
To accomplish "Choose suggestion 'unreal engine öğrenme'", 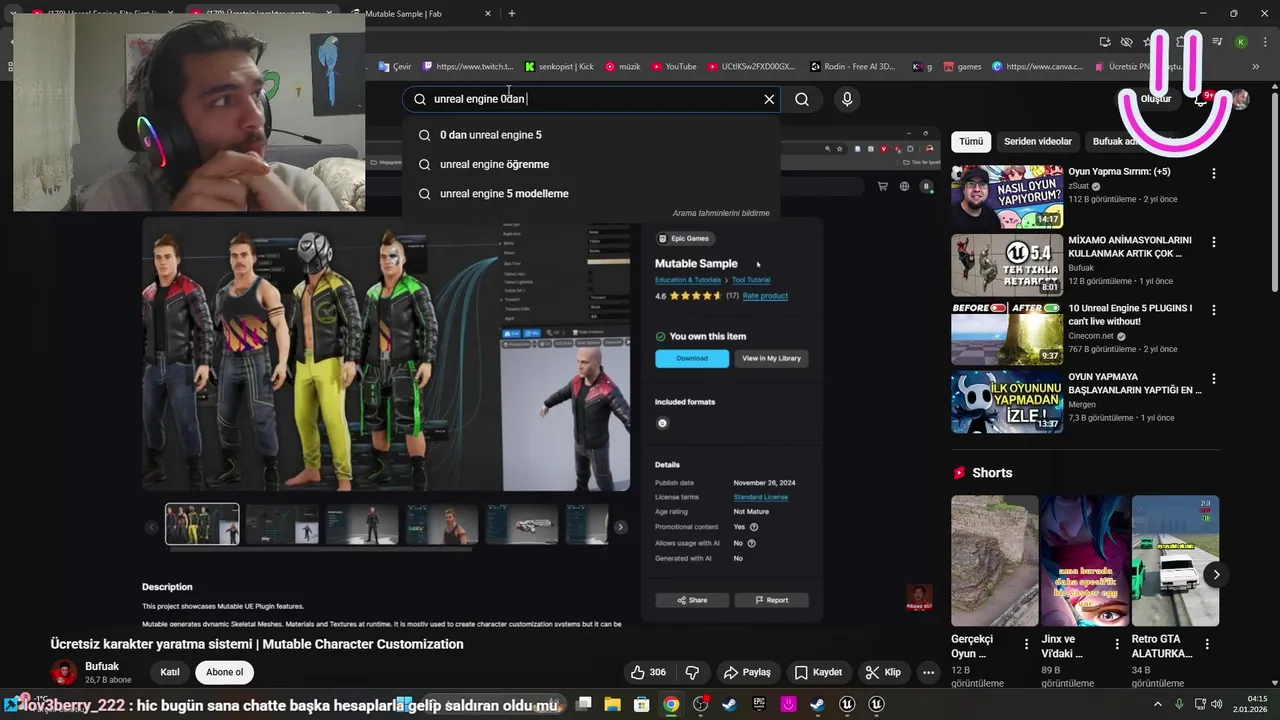I will pyautogui.click(x=591, y=164).
